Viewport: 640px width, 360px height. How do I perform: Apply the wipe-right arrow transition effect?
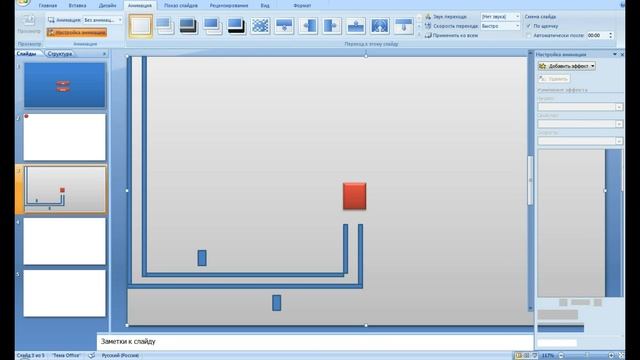pyautogui.click(x=332, y=26)
